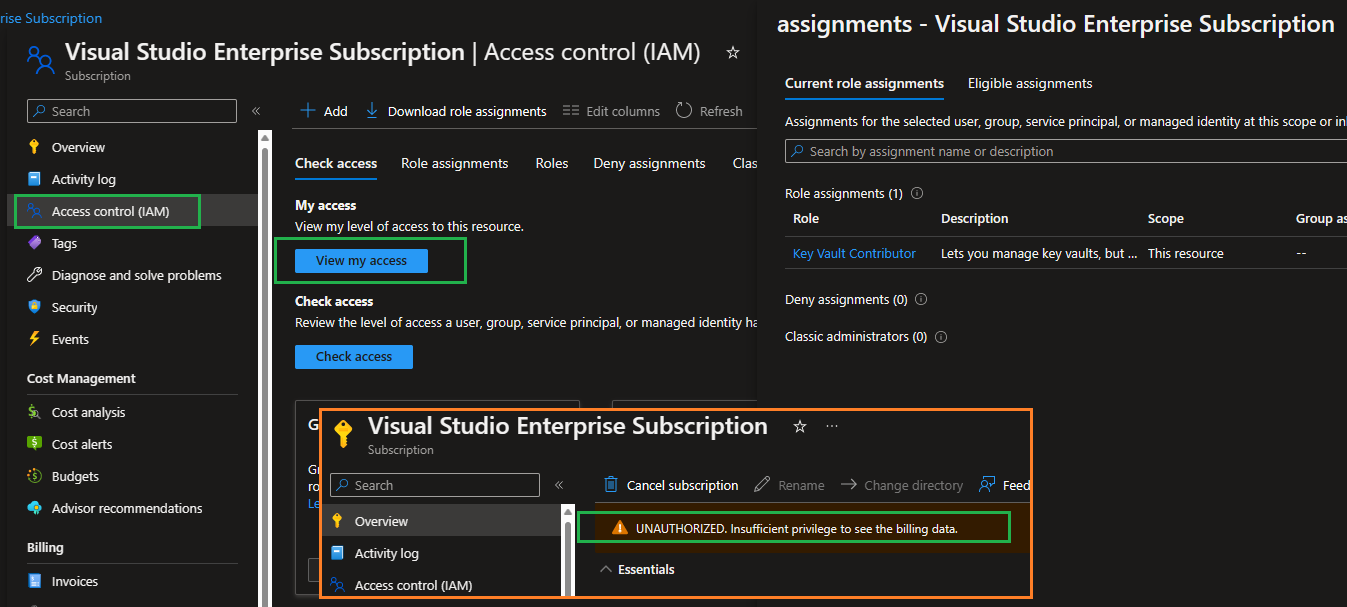The height and width of the screenshot is (607, 1347).
Task: Click the Search box in the left sidebar
Action: click(x=132, y=111)
